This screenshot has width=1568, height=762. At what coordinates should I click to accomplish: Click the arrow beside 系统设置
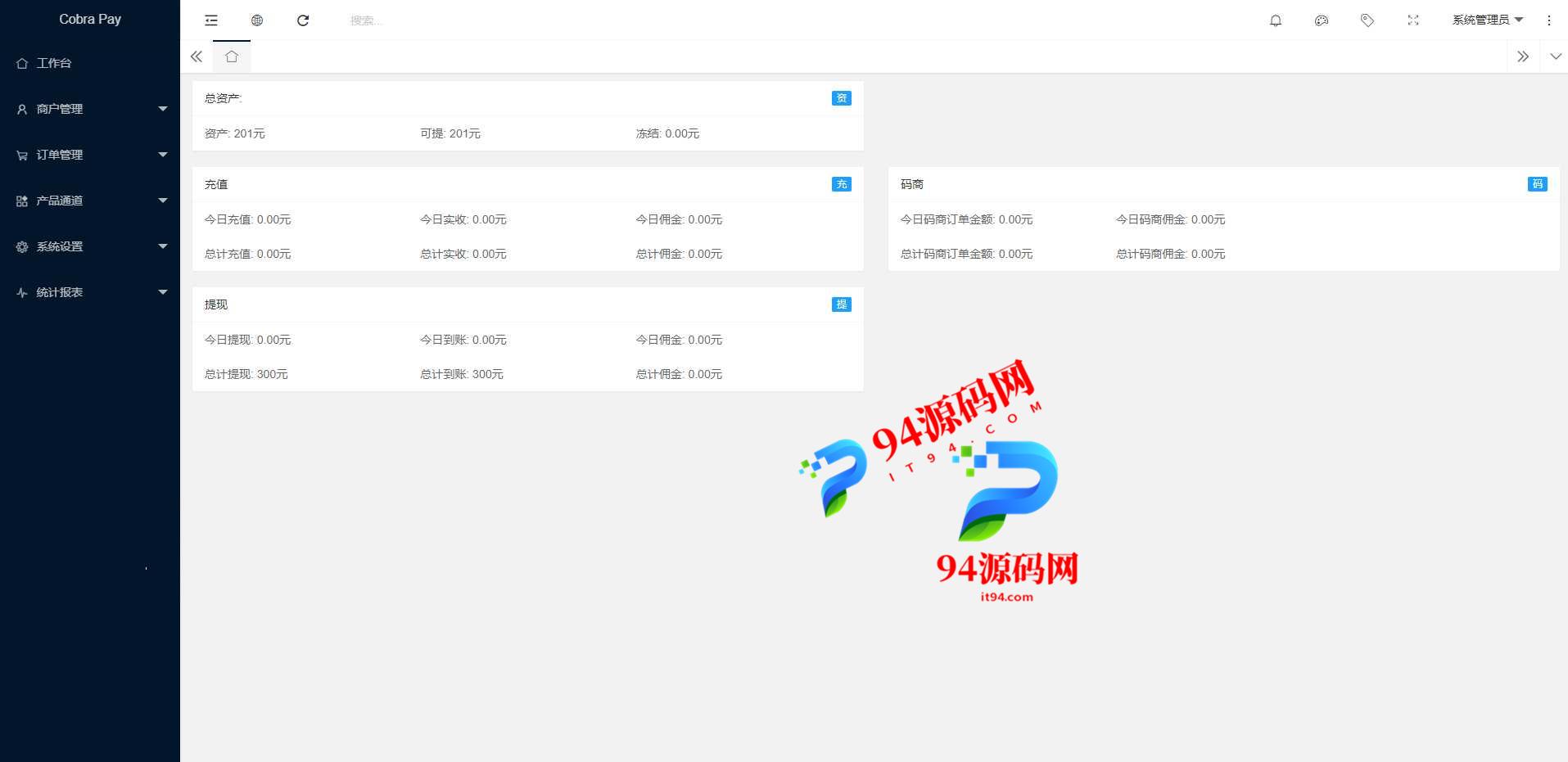(163, 246)
